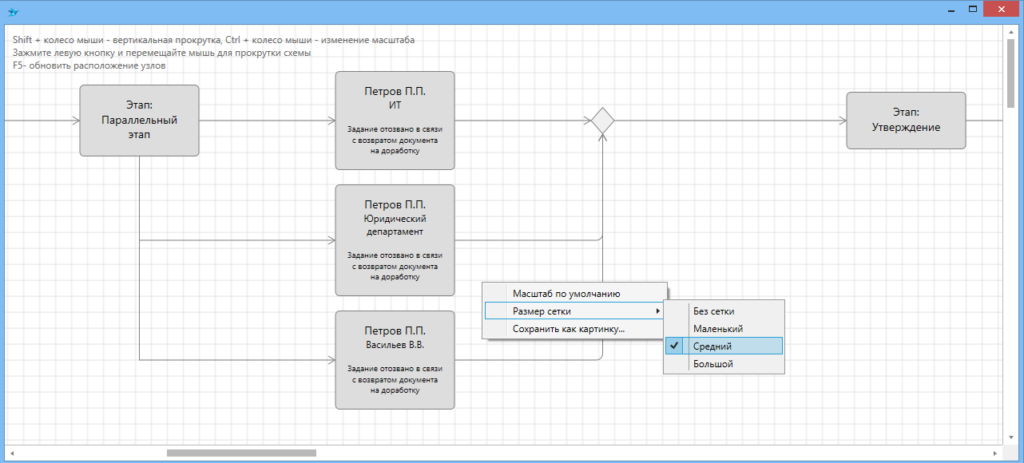This screenshot has width=1024, height=463.
Task: Click the Петров П.П. ИТ task node
Action: click(395, 121)
